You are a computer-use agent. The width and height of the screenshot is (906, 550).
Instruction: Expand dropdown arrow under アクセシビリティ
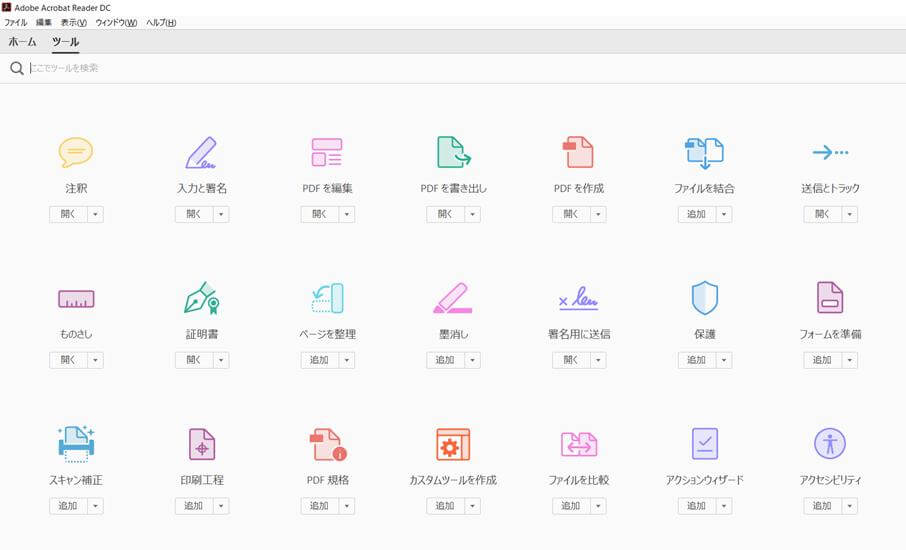(850, 506)
